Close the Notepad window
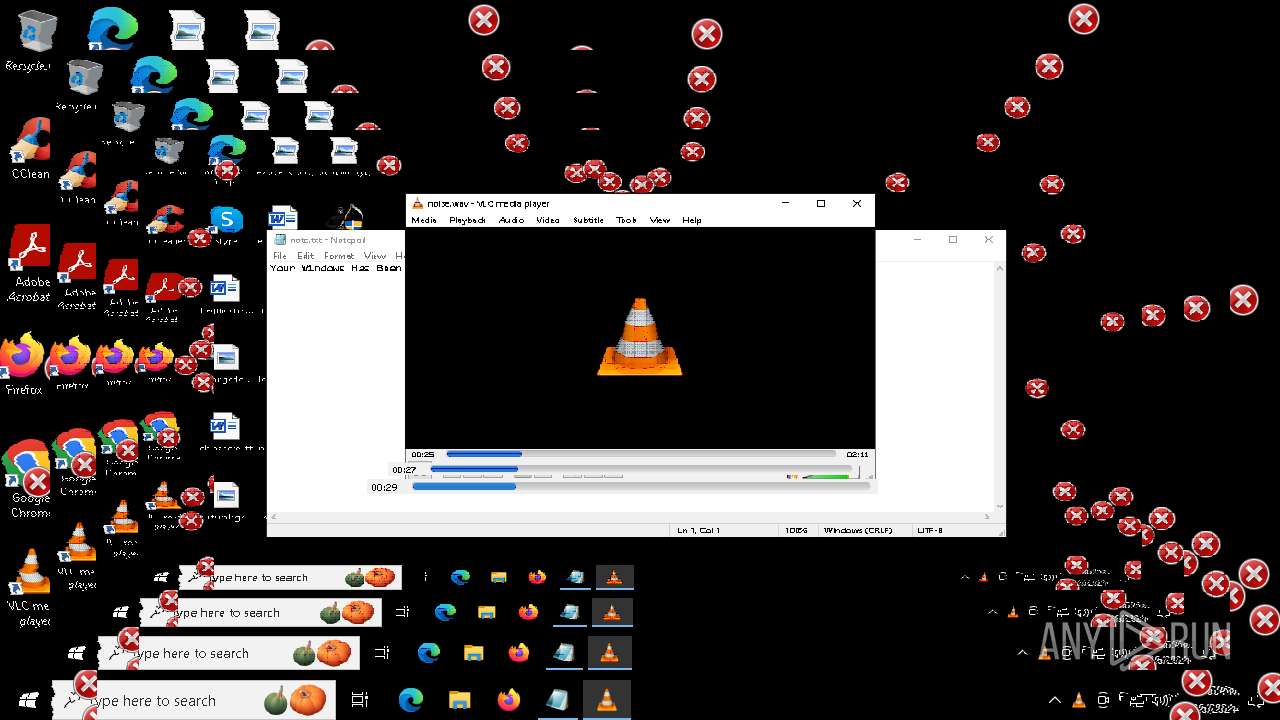This screenshot has width=1280, height=720. (x=989, y=239)
